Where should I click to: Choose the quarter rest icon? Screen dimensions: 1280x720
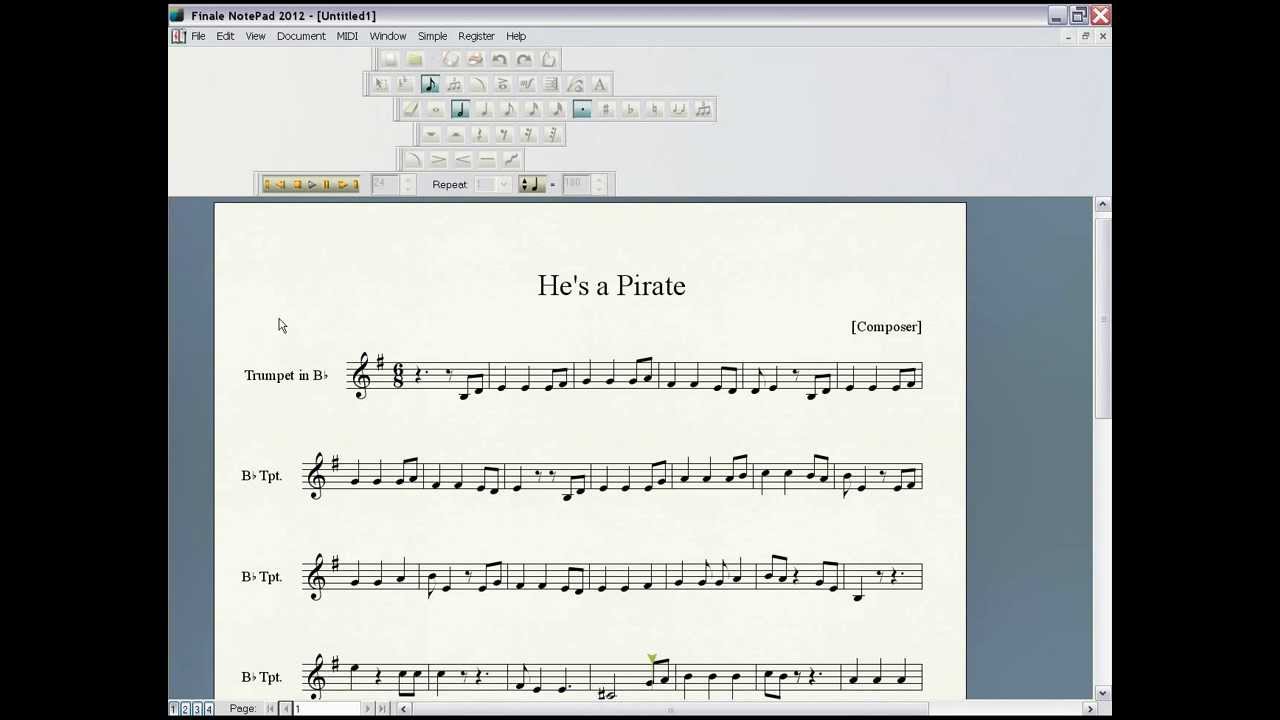pyautogui.click(x=479, y=135)
